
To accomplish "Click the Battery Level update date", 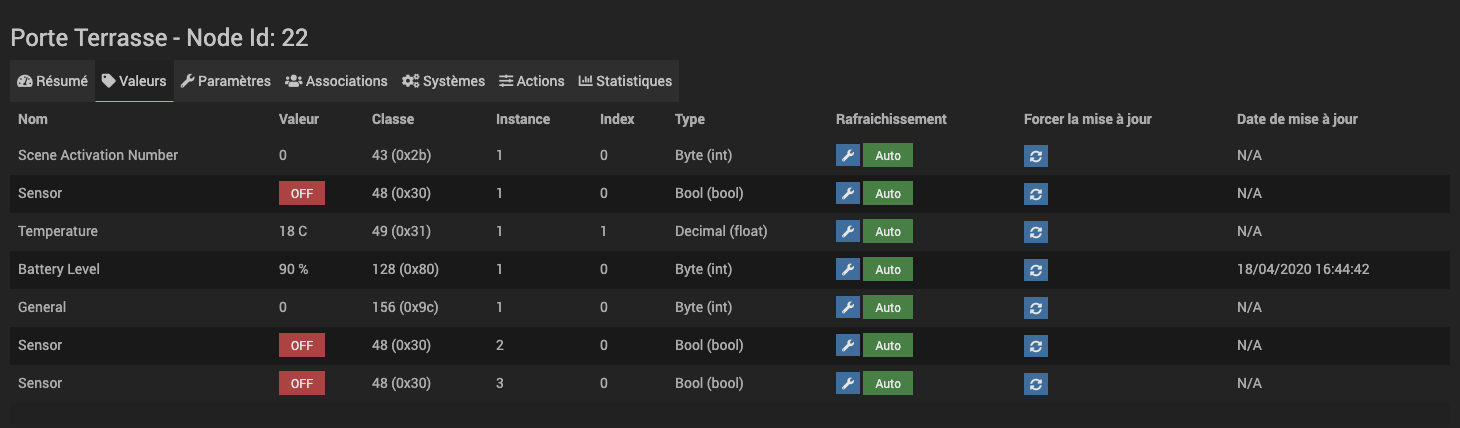I will pos(1303,270).
